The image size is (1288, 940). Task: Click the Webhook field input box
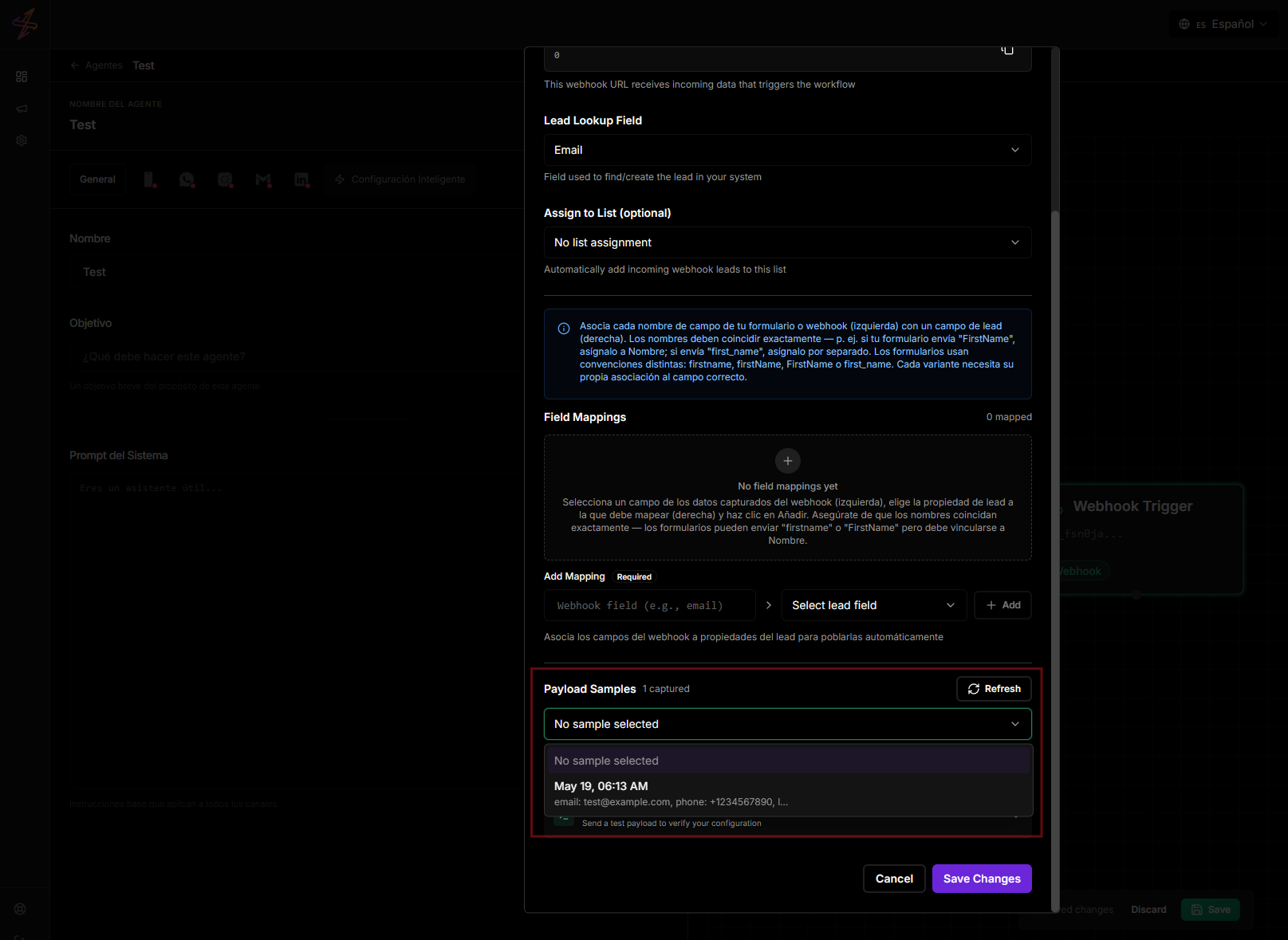tap(650, 605)
